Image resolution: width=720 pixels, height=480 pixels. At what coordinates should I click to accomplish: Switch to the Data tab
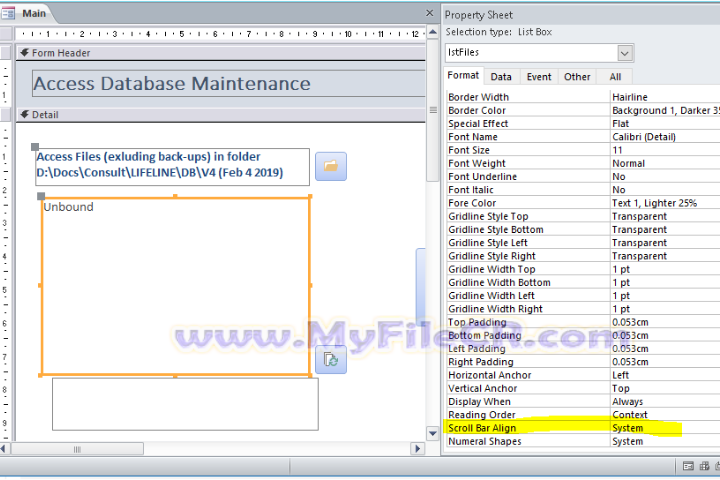(501, 77)
